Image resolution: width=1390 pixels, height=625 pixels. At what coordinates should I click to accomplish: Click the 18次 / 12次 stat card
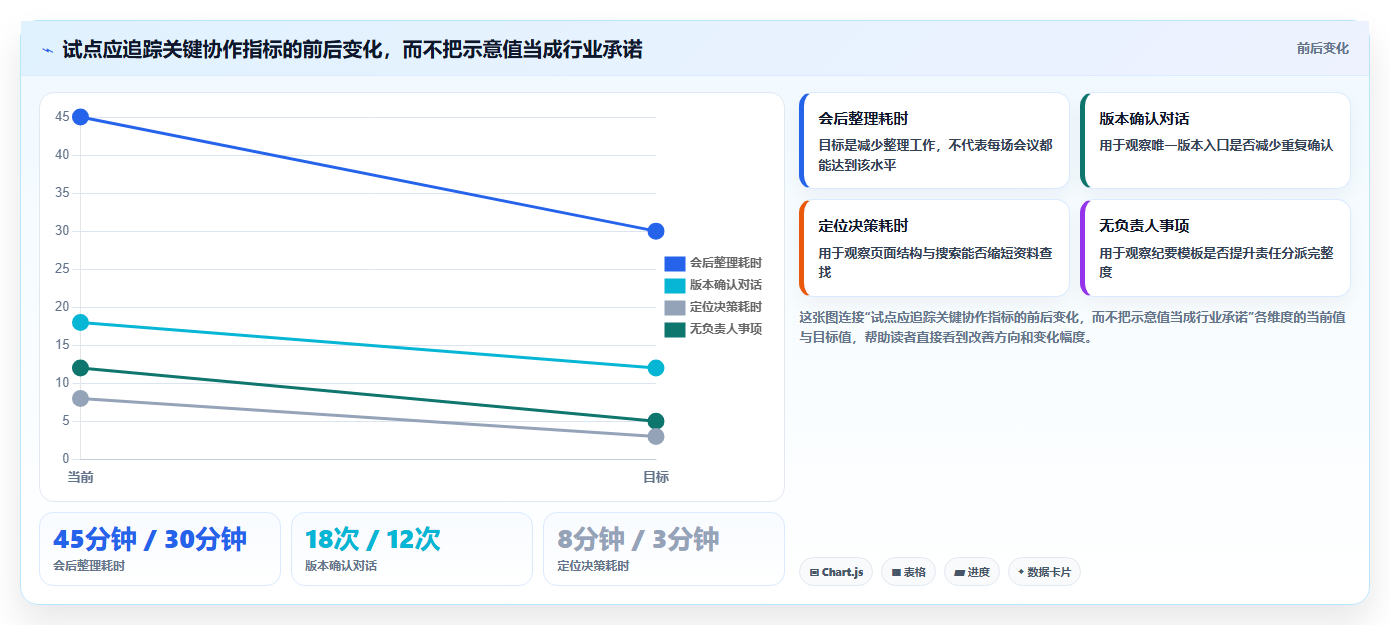[x=412, y=549]
